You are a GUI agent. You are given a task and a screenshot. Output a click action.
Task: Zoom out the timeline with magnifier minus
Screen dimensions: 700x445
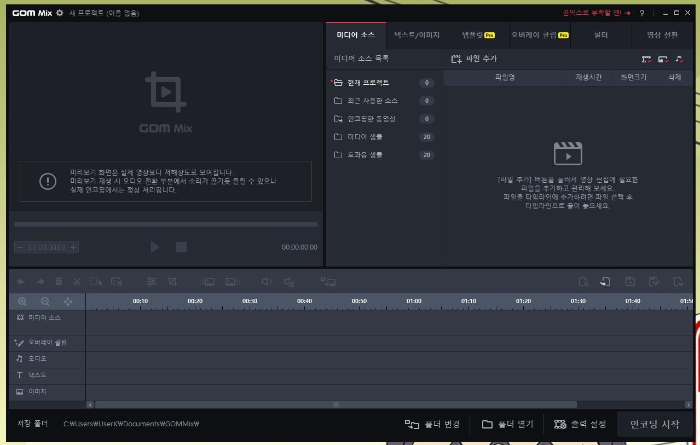[x=45, y=302]
